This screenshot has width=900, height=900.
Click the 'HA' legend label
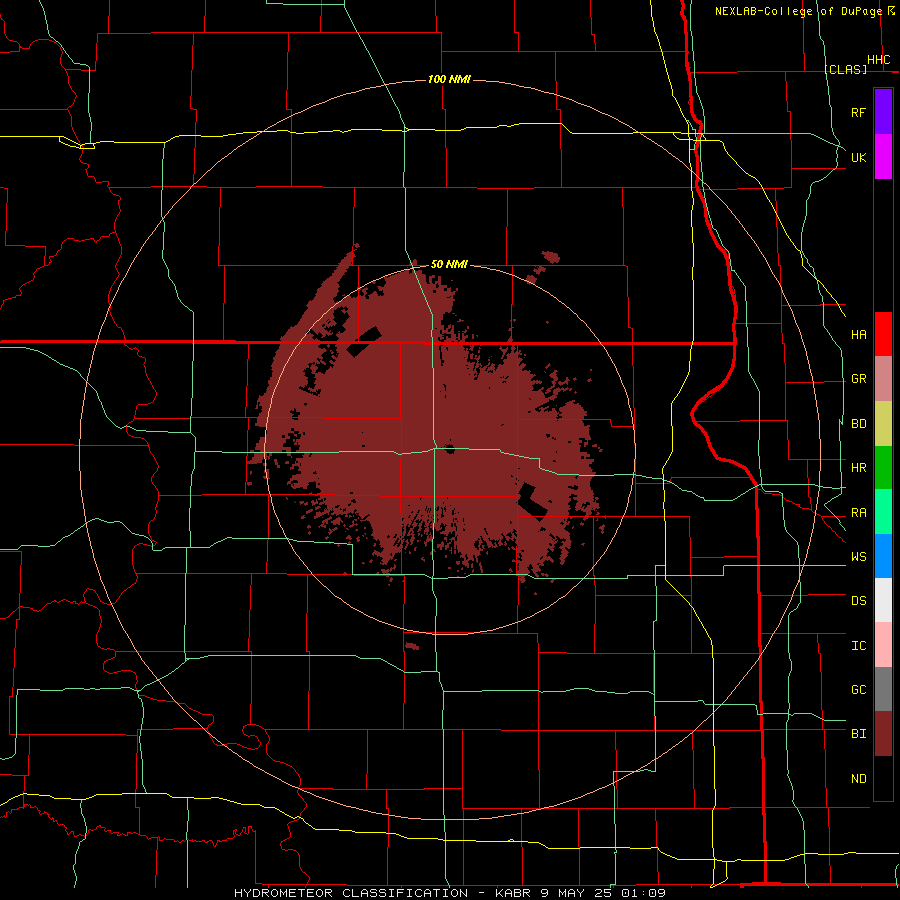click(x=859, y=335)
